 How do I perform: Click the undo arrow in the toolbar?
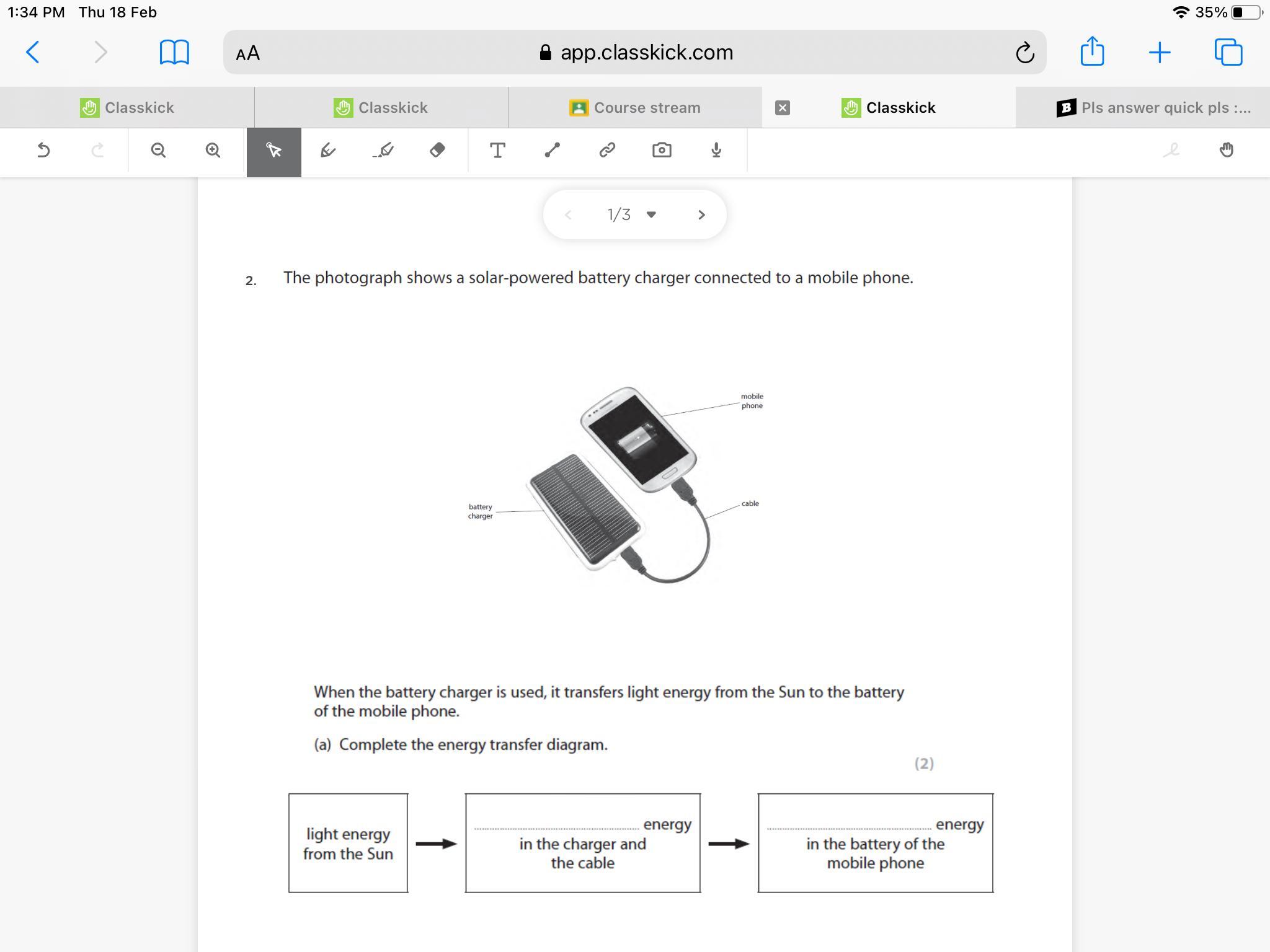click(x=43, y=151)
